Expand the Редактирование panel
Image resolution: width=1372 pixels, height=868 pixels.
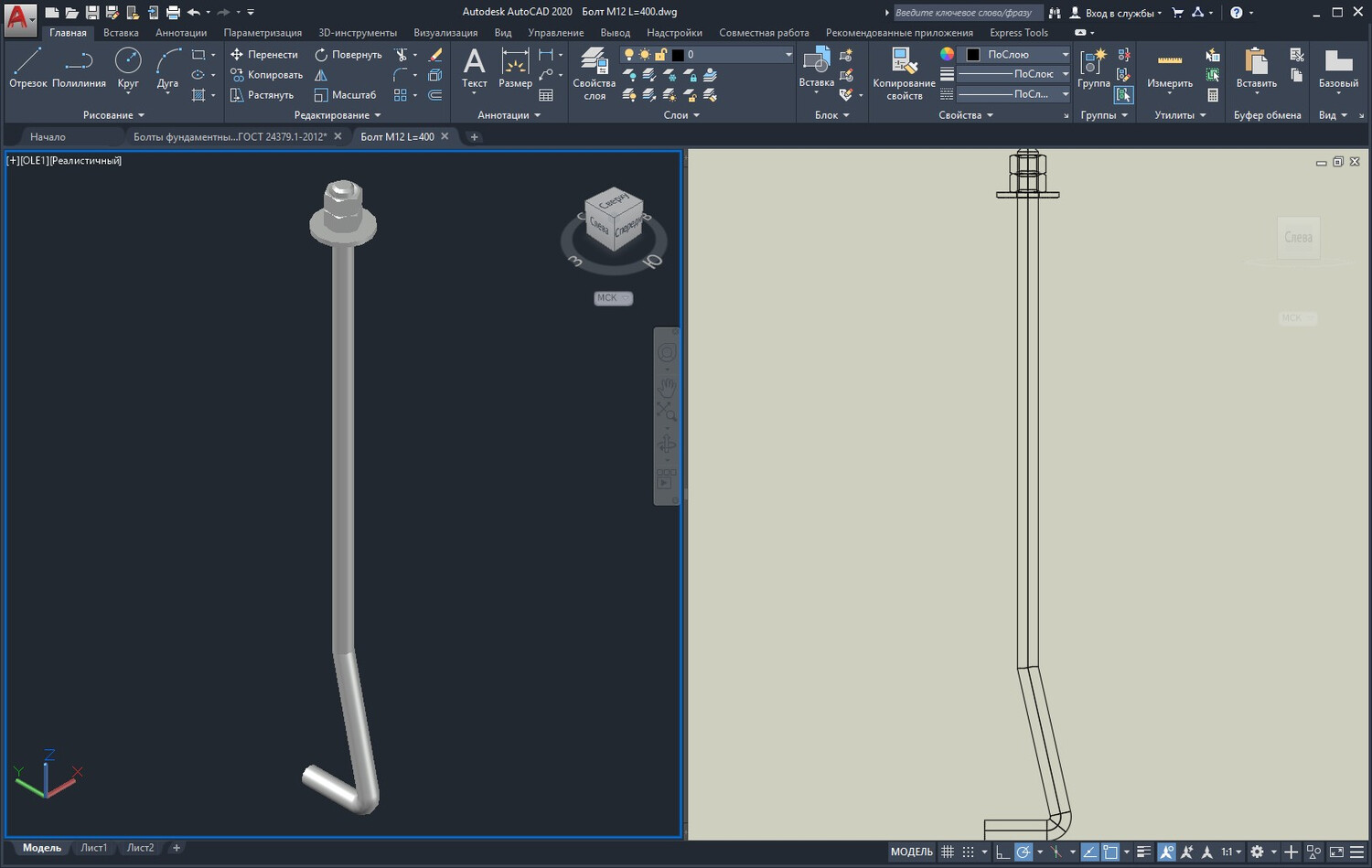337,115
